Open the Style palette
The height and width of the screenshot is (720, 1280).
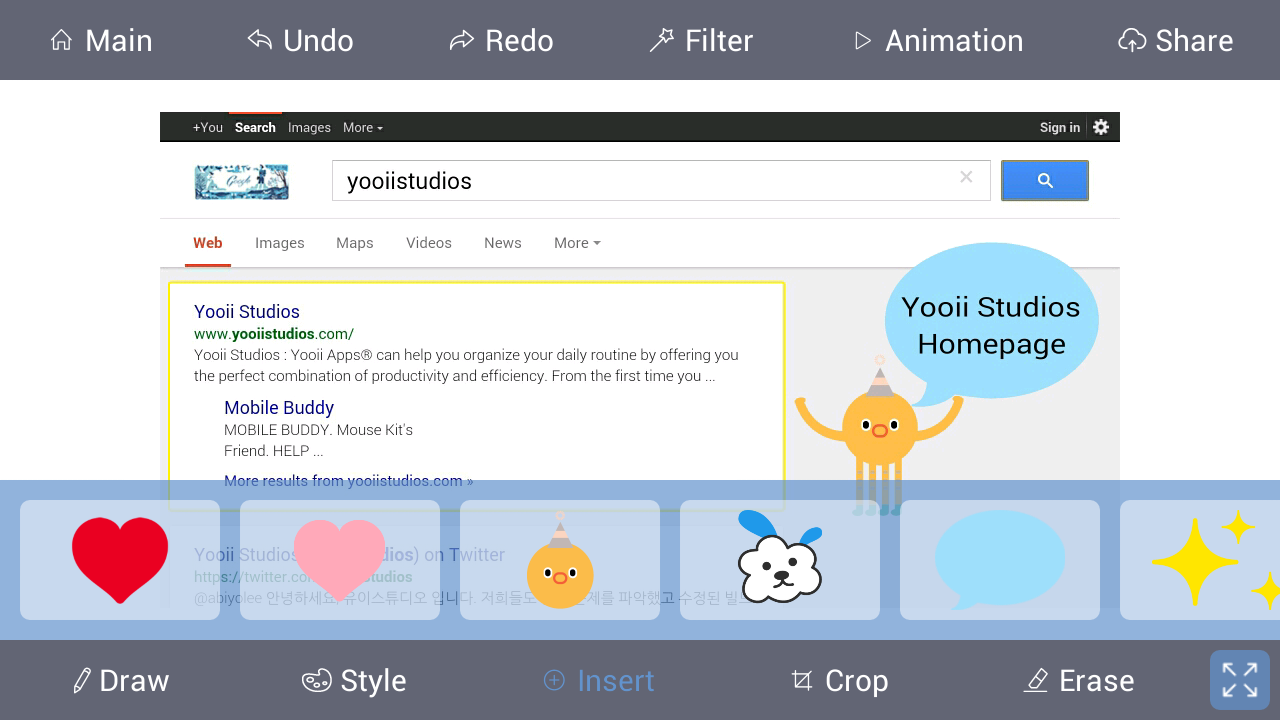click(354, 680)
